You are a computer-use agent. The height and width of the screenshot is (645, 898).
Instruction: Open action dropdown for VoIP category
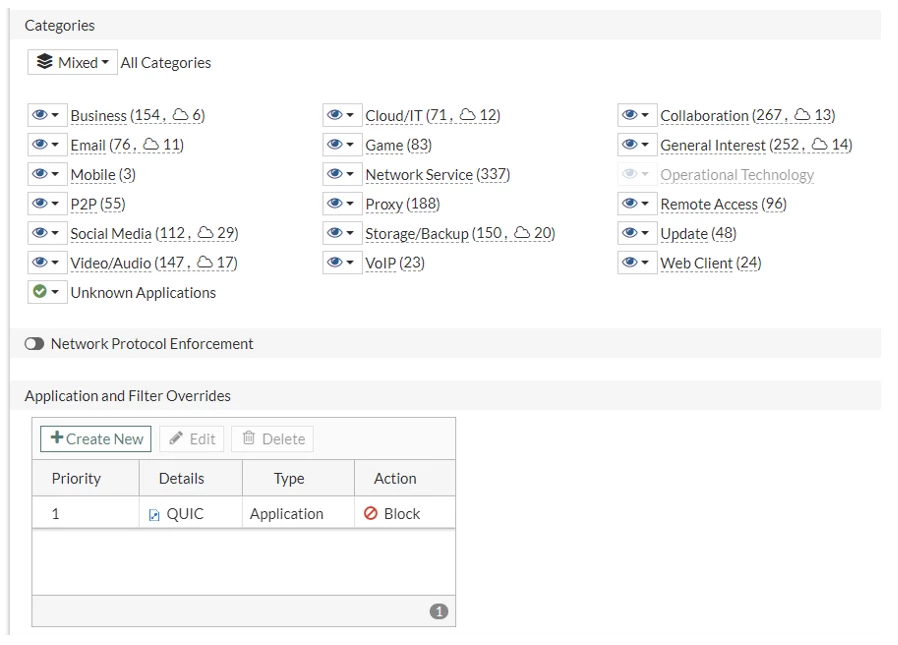[342, 262]
